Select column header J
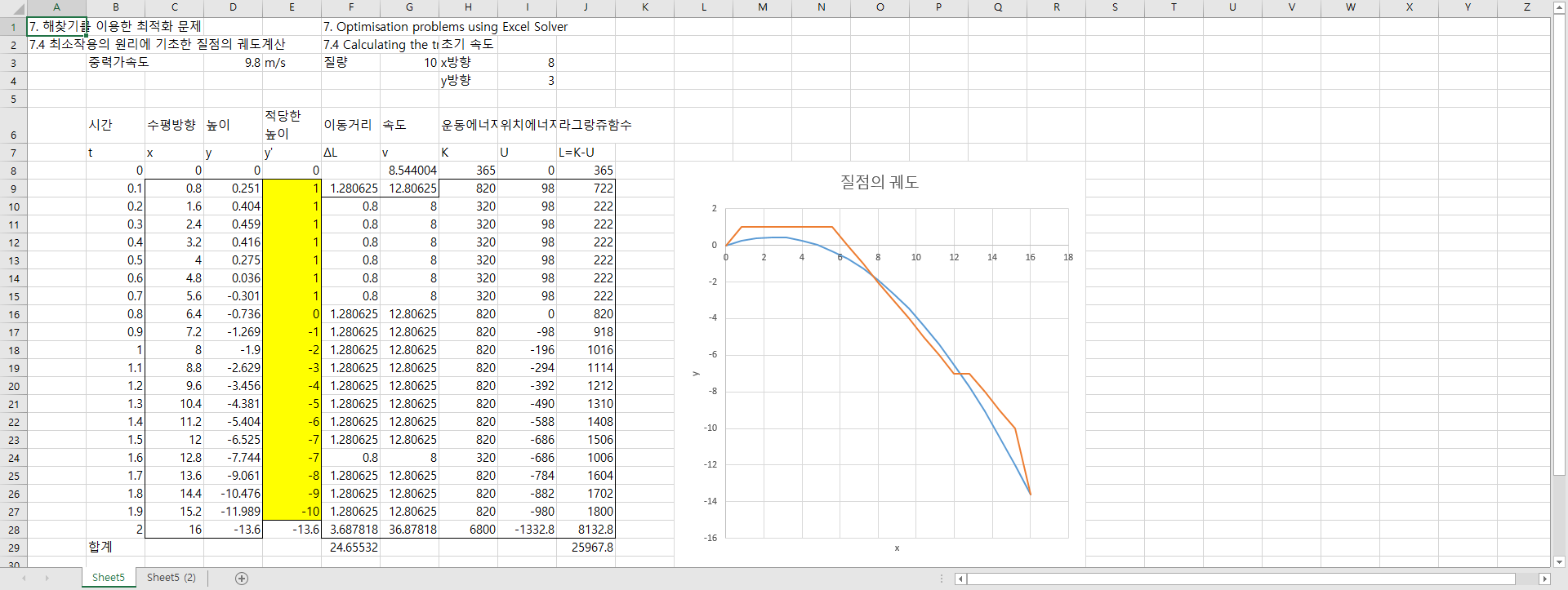The image size is (1568, 590). pos(586,7)
